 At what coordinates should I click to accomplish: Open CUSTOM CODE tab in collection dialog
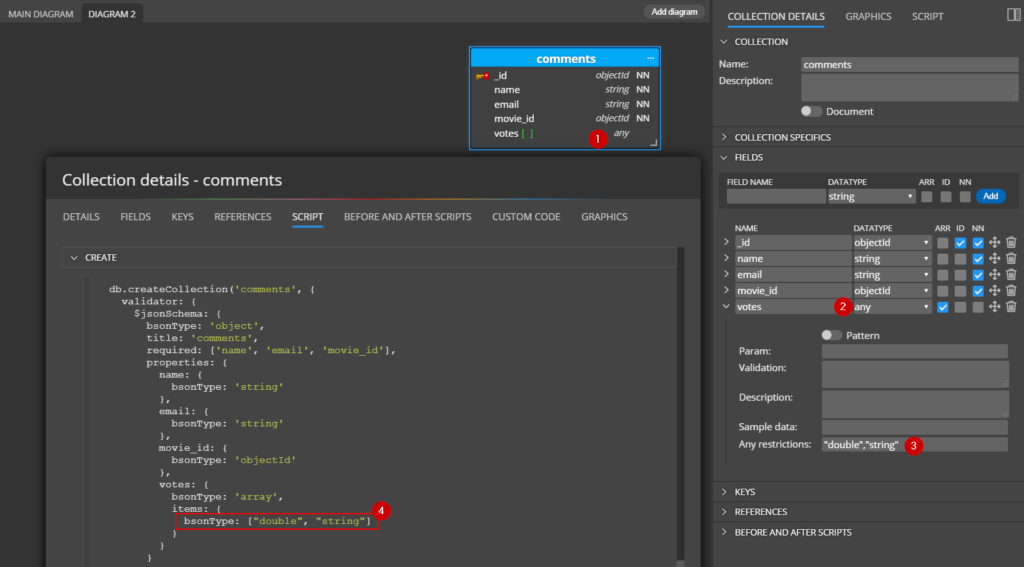(x=526, y=217)
